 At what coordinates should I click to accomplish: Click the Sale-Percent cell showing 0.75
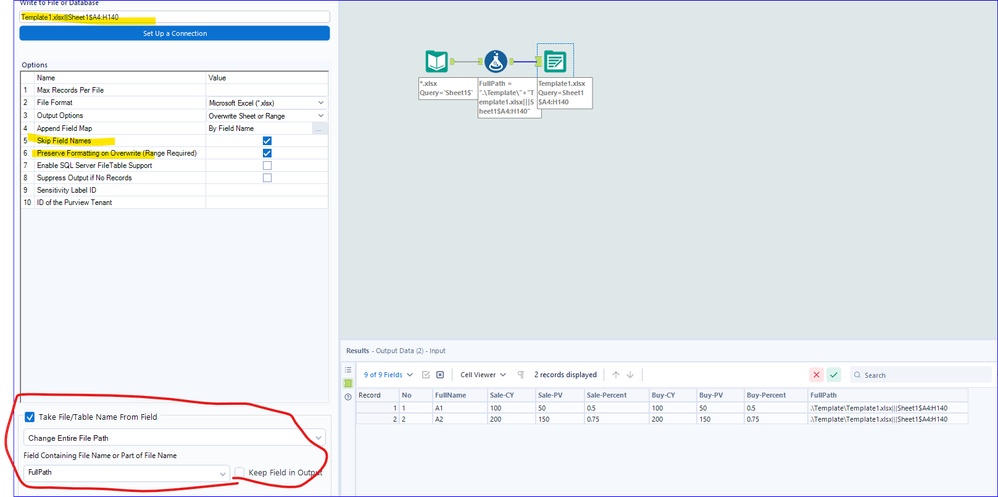(616, 419)
